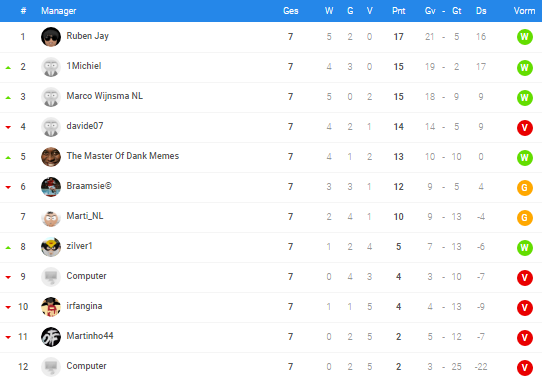Click Ruben Jay's sunglasses avatar

pyautogui.click(x=51, y=37)
